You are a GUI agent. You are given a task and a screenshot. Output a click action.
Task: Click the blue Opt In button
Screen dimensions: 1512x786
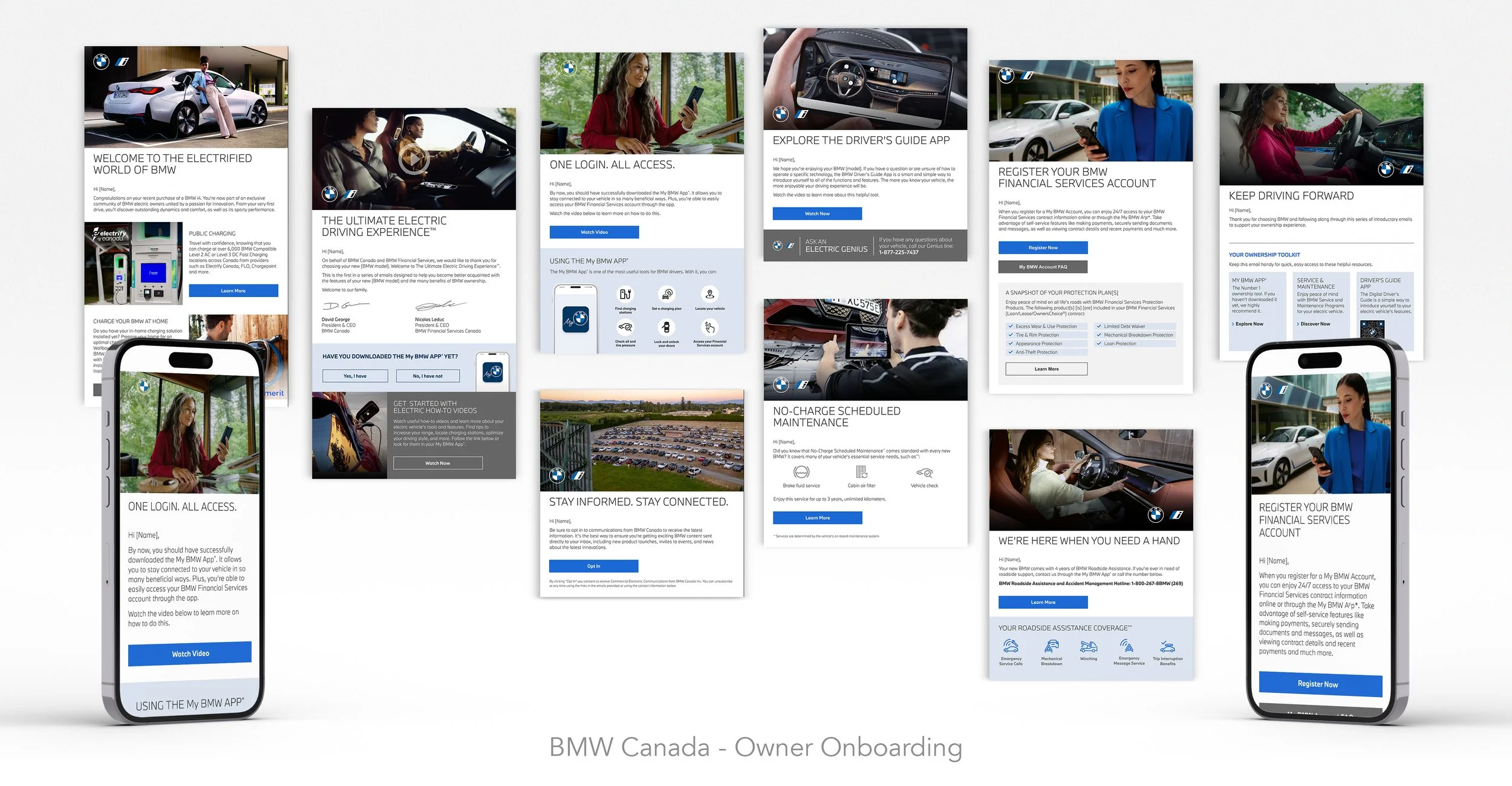(593, 566)
